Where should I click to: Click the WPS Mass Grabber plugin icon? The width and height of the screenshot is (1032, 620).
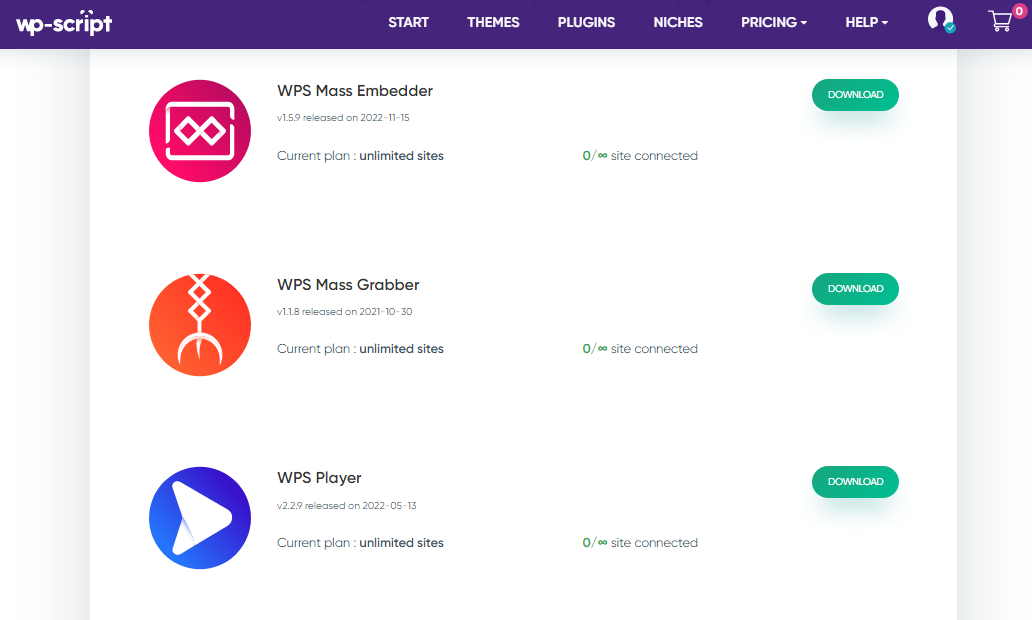[x=200, y=324]
